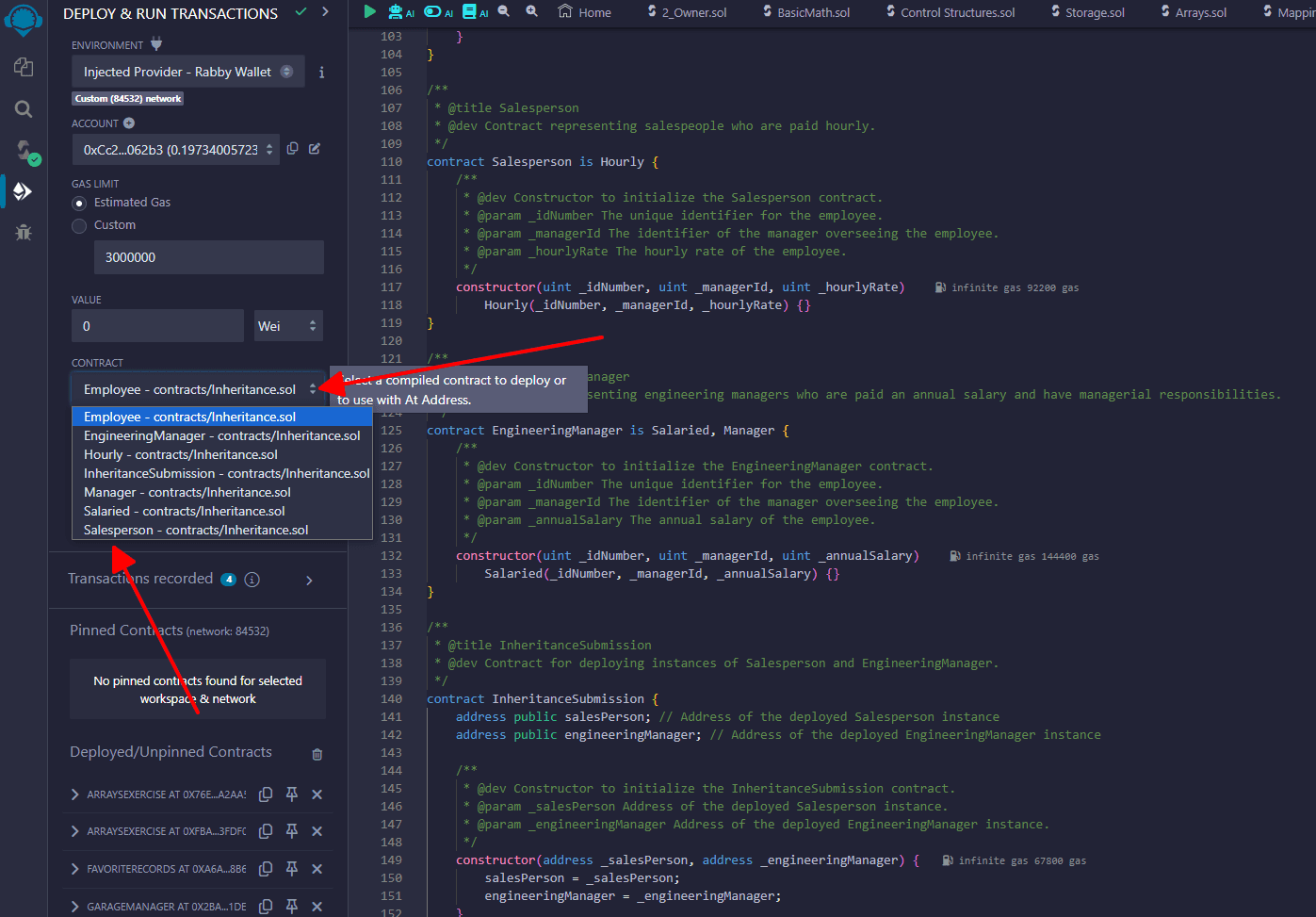Screen dimensions: 1316x917
Task: Click the trash icon for Deployed/Unpinned Contracts
Action: [x=317, y=754]
